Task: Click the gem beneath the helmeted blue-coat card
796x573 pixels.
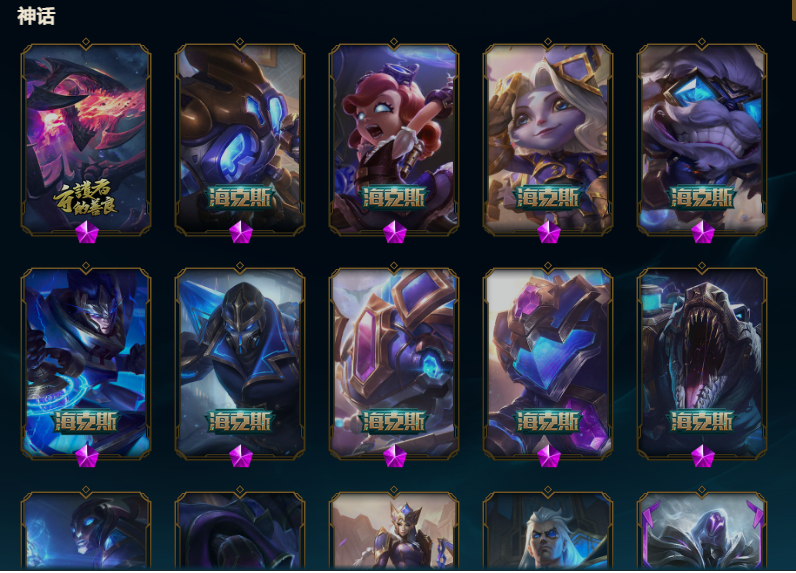Action: click(x=241, y=456)
